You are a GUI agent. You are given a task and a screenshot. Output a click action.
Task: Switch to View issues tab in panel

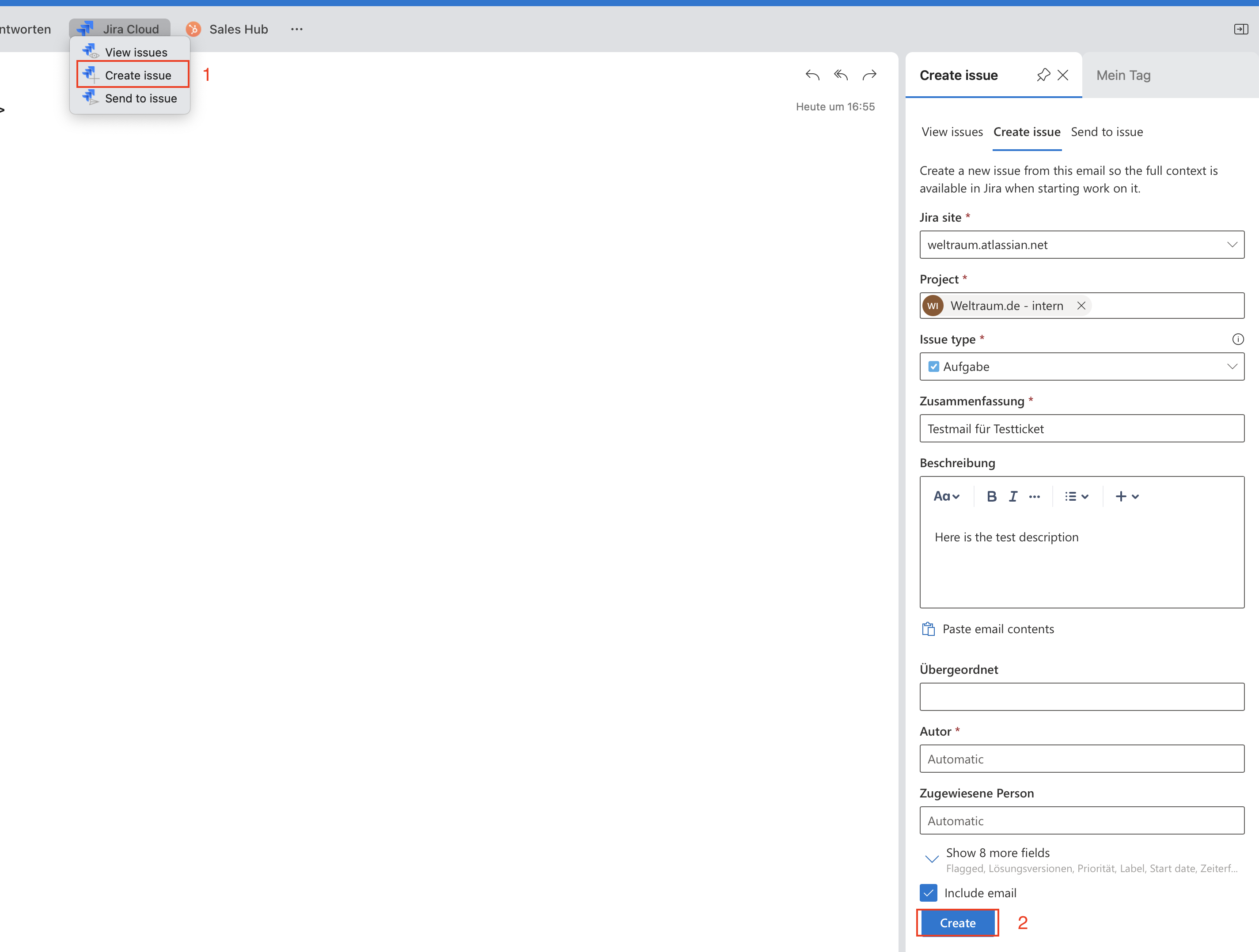pyautogui.click(x=952, y=132)
